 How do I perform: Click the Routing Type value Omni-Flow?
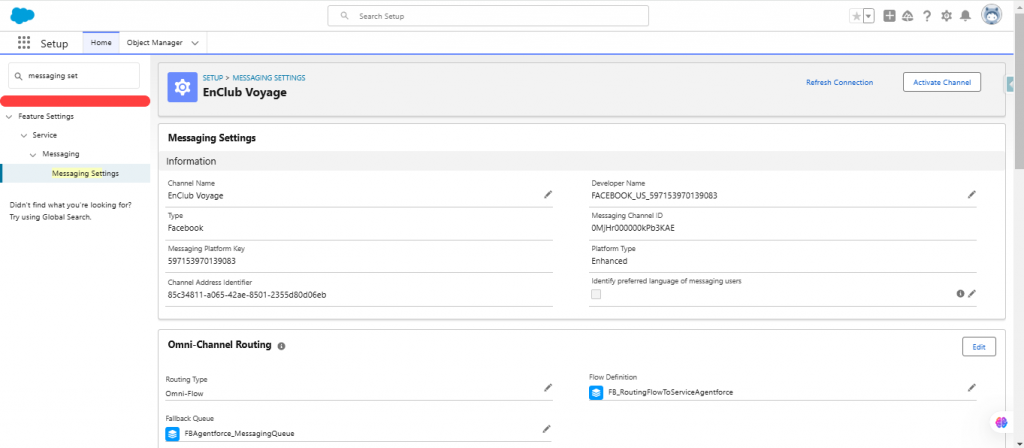click(185, 393)
